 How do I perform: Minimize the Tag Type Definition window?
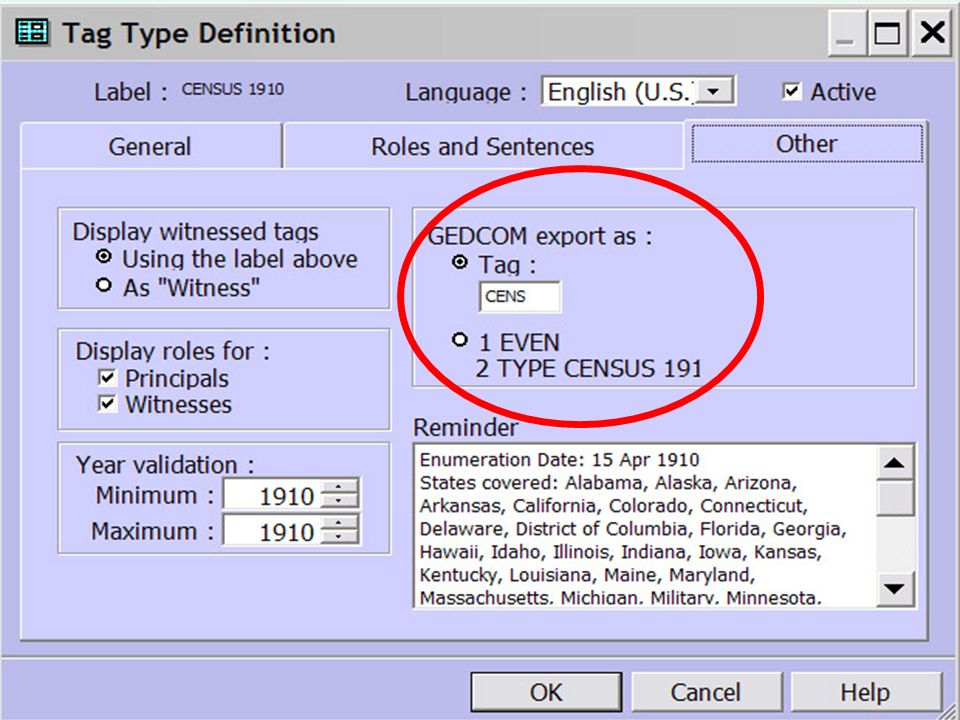pyautogui.click(x=846, y=34)
